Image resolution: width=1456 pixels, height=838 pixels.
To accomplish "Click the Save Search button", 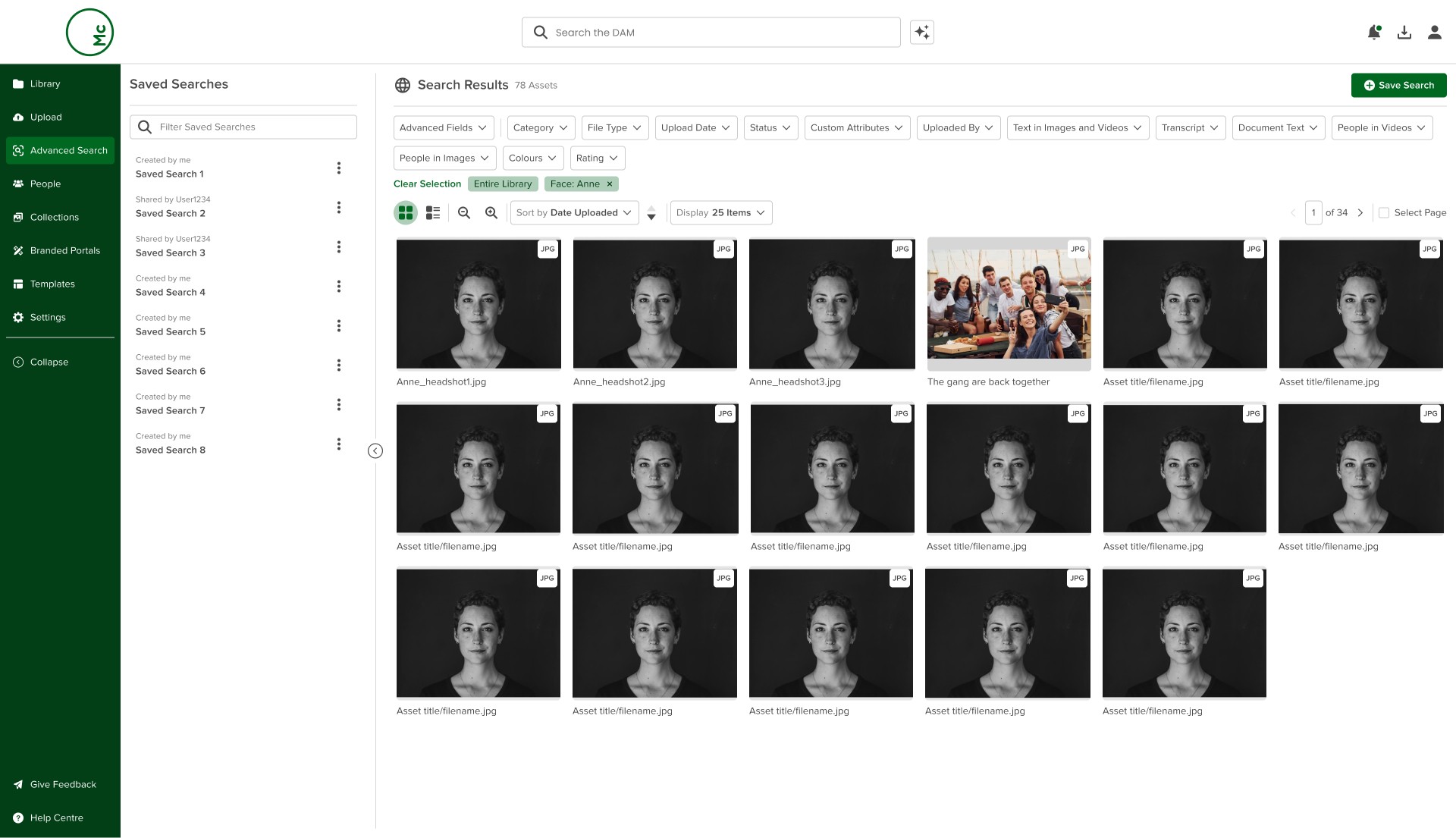I will coord(1398,85).
